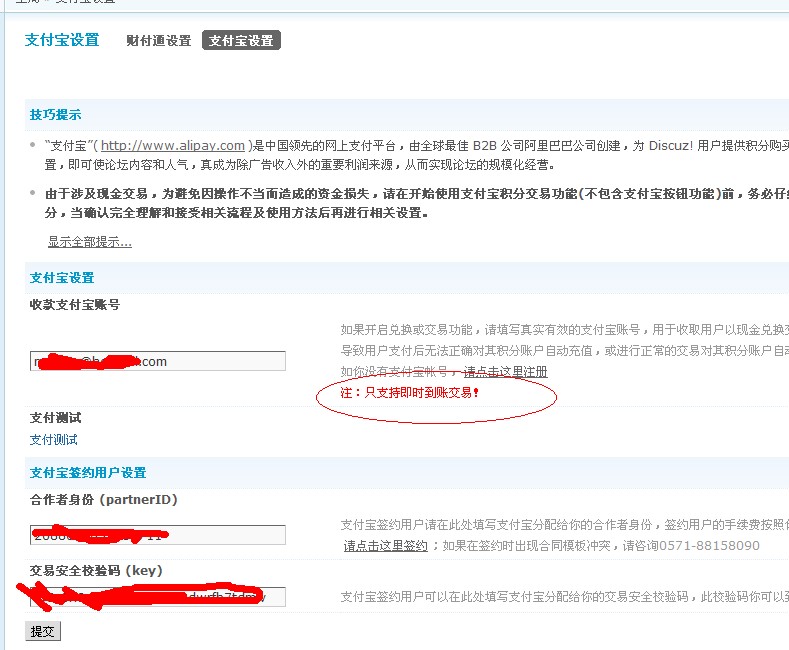Click the large 支付宝设置 page title
This screenshot has height=650, width=789.
(x=62, y=40)
